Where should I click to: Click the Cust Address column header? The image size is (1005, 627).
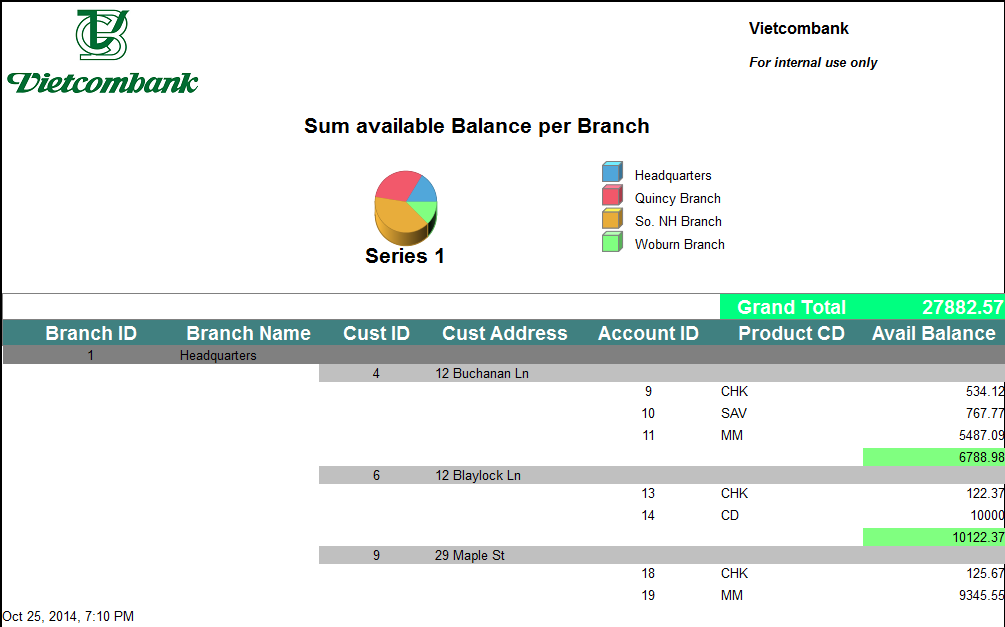point(505,333)
